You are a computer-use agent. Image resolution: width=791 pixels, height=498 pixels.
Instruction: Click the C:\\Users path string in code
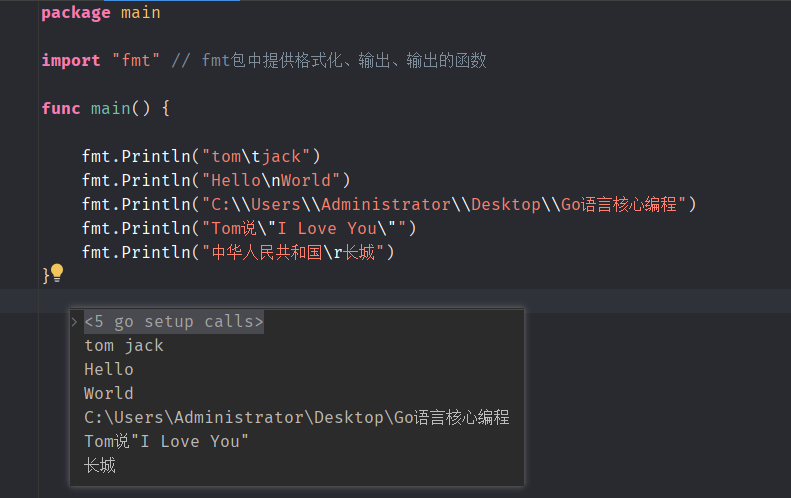(x=444, y=204)
